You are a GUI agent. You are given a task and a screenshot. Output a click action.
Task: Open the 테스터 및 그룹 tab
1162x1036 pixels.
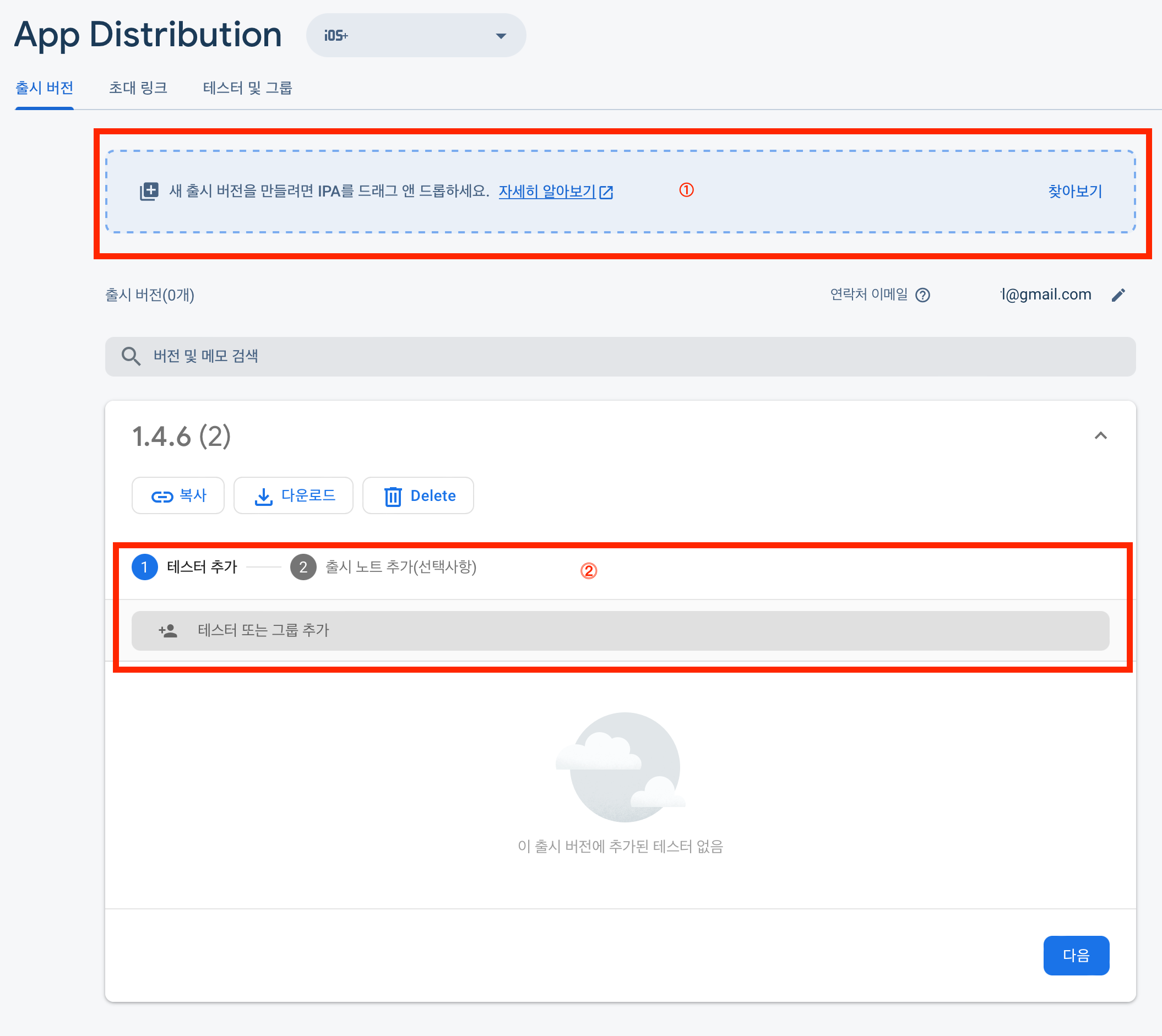(247, 88)
